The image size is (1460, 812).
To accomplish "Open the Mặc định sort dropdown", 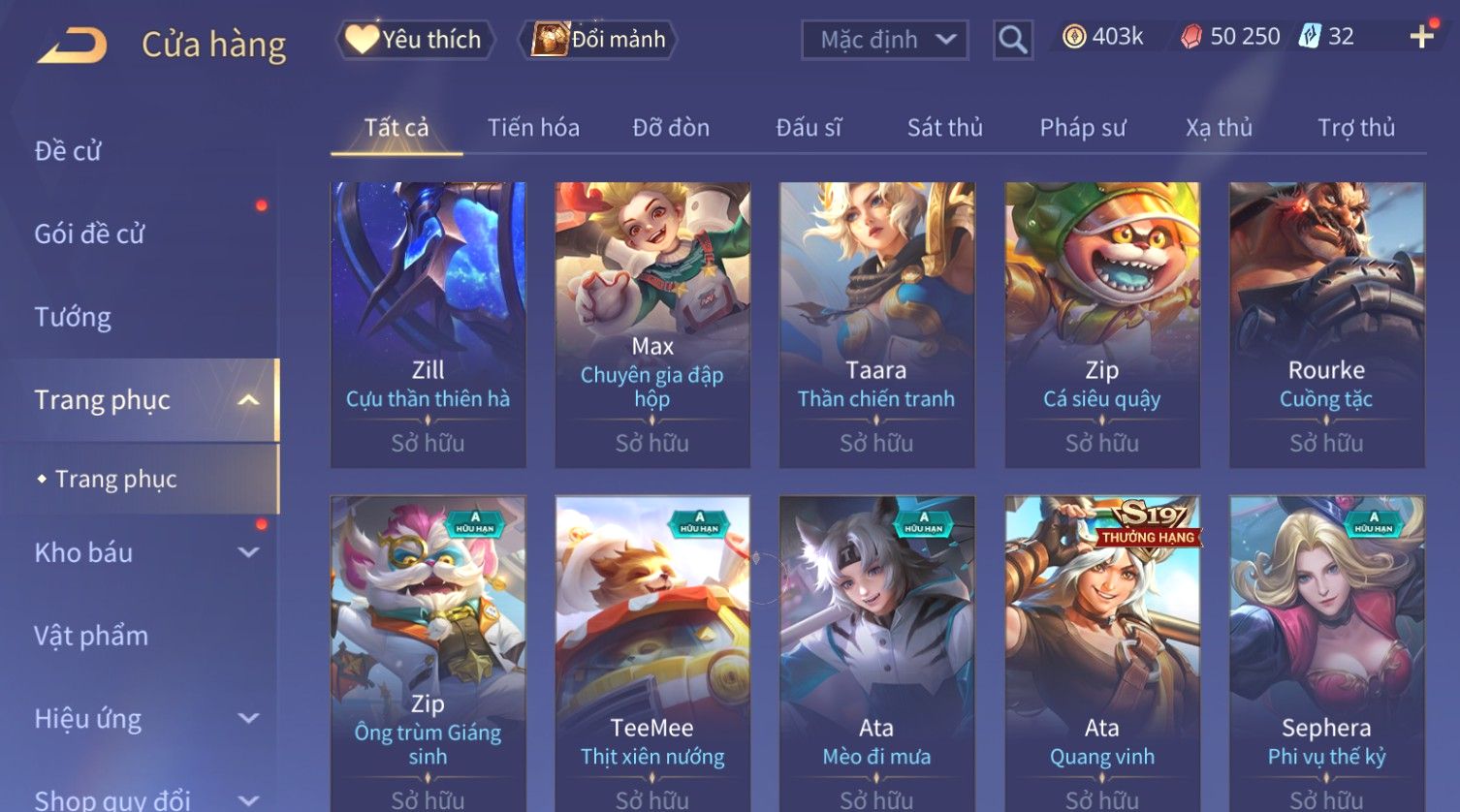I will 885,40.
